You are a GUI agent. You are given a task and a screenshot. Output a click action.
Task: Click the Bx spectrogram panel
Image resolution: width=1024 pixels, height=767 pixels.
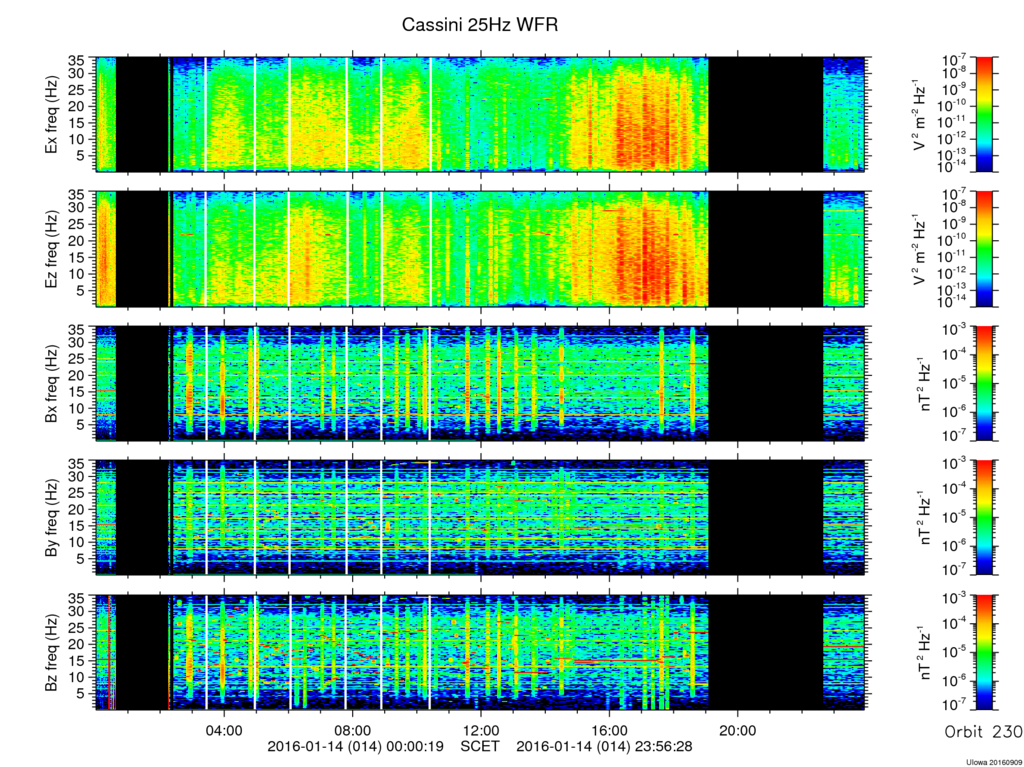pos(481,384)
